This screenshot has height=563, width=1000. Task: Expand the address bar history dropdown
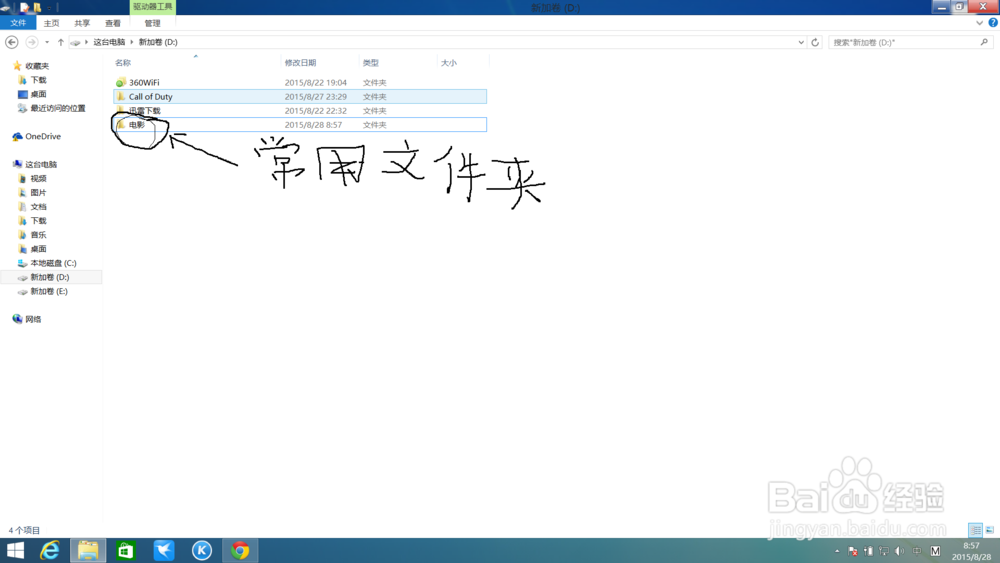tap(801, 42)
